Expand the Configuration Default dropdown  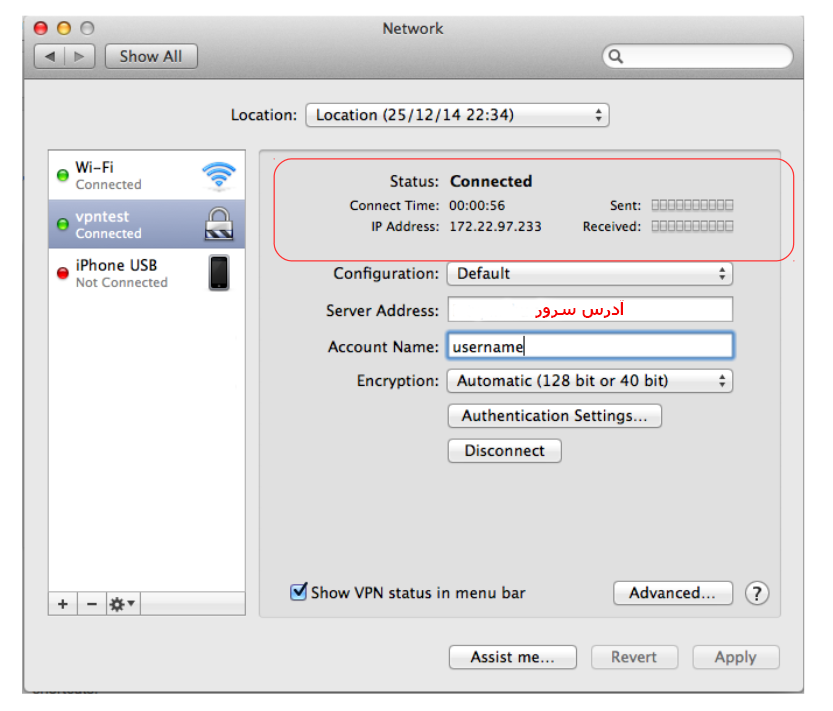point(590,273)
